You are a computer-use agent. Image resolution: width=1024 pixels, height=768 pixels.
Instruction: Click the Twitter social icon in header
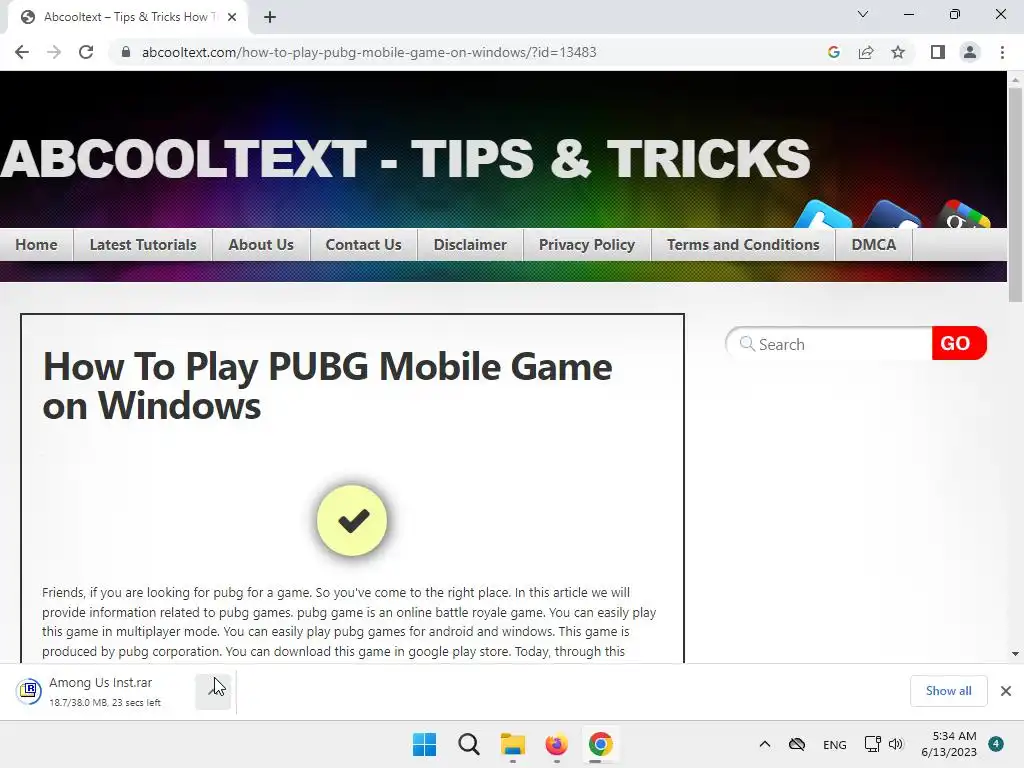point(824,215)
